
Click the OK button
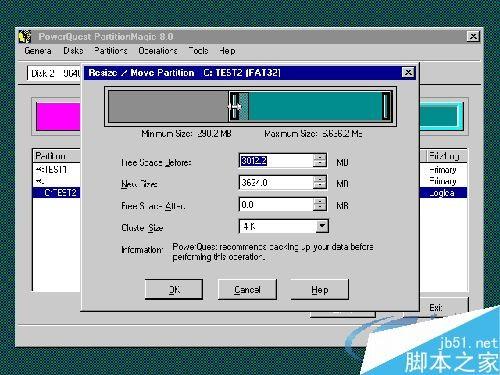174,289
